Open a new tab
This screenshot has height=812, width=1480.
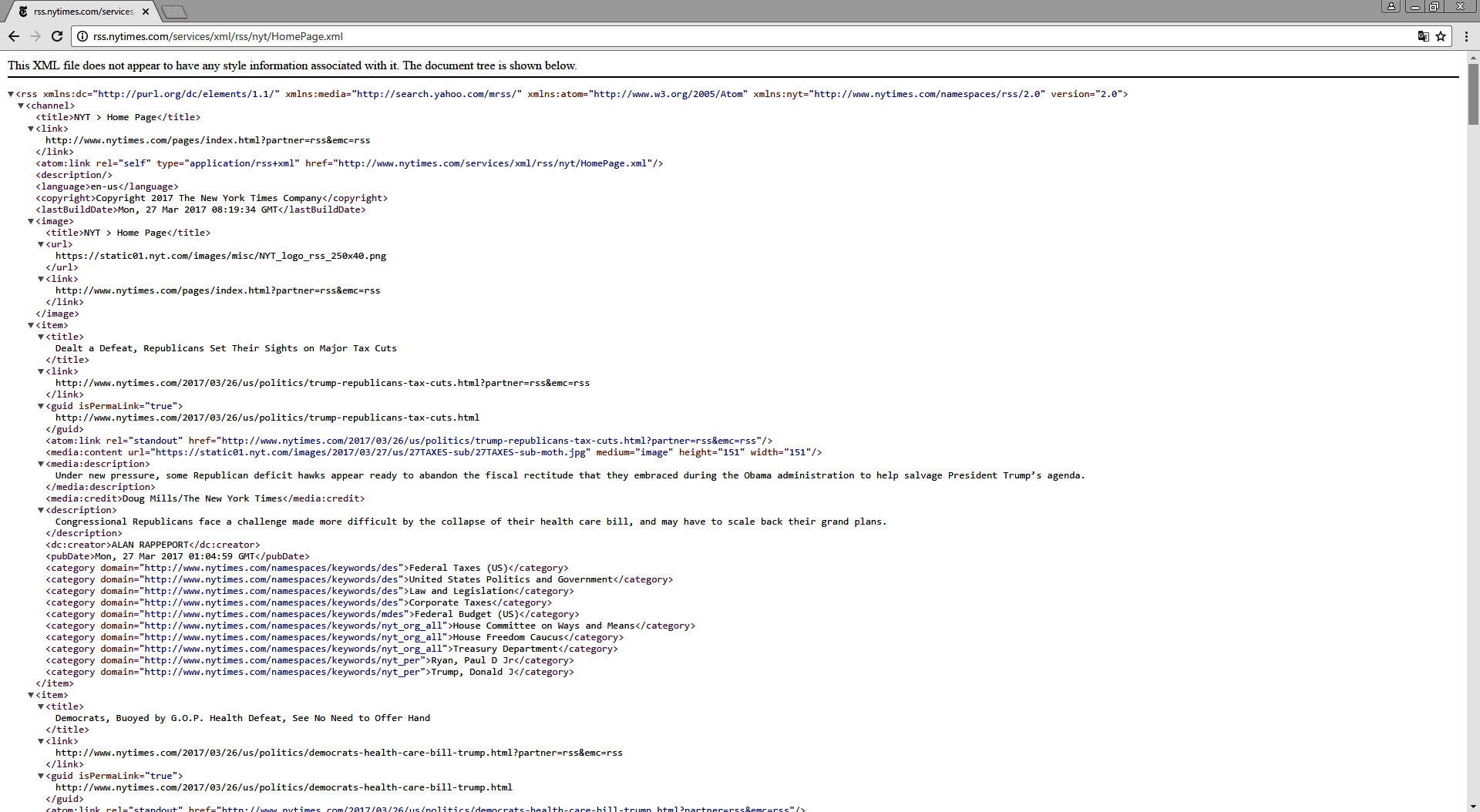coord(174,12)
